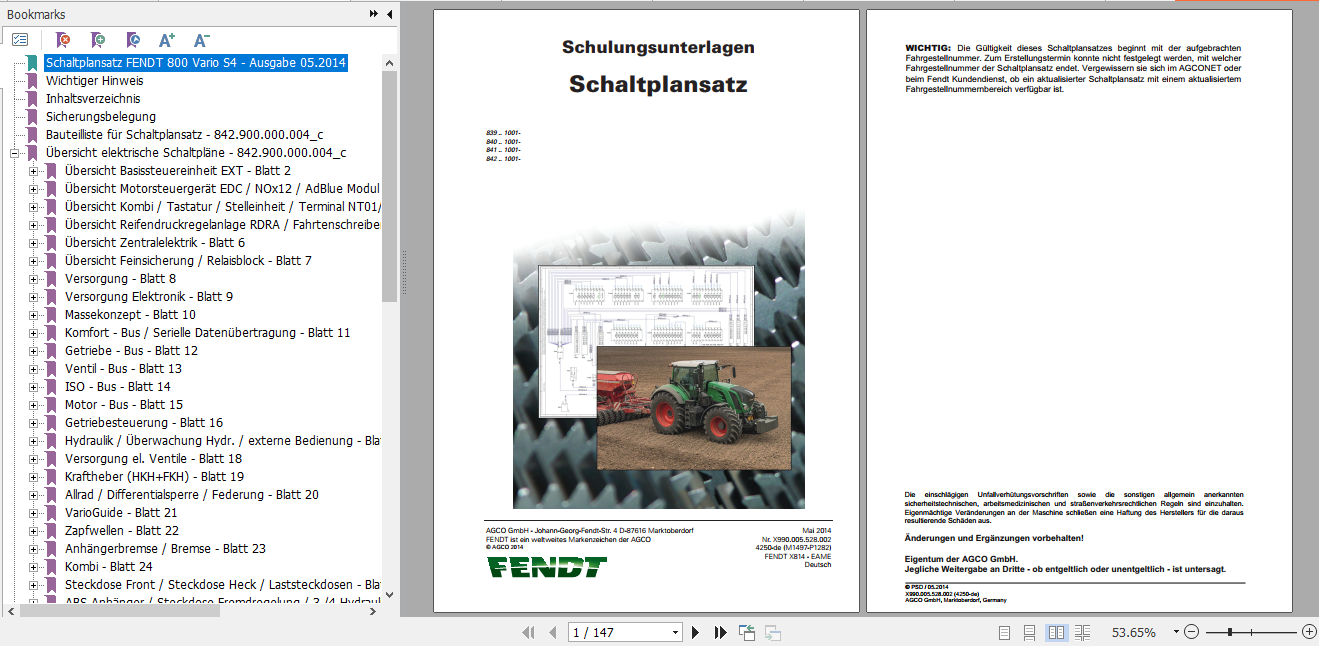This screenshot has width=1319, height=646.
Task: Click the next view icon
Action: [x=772, y=632]
